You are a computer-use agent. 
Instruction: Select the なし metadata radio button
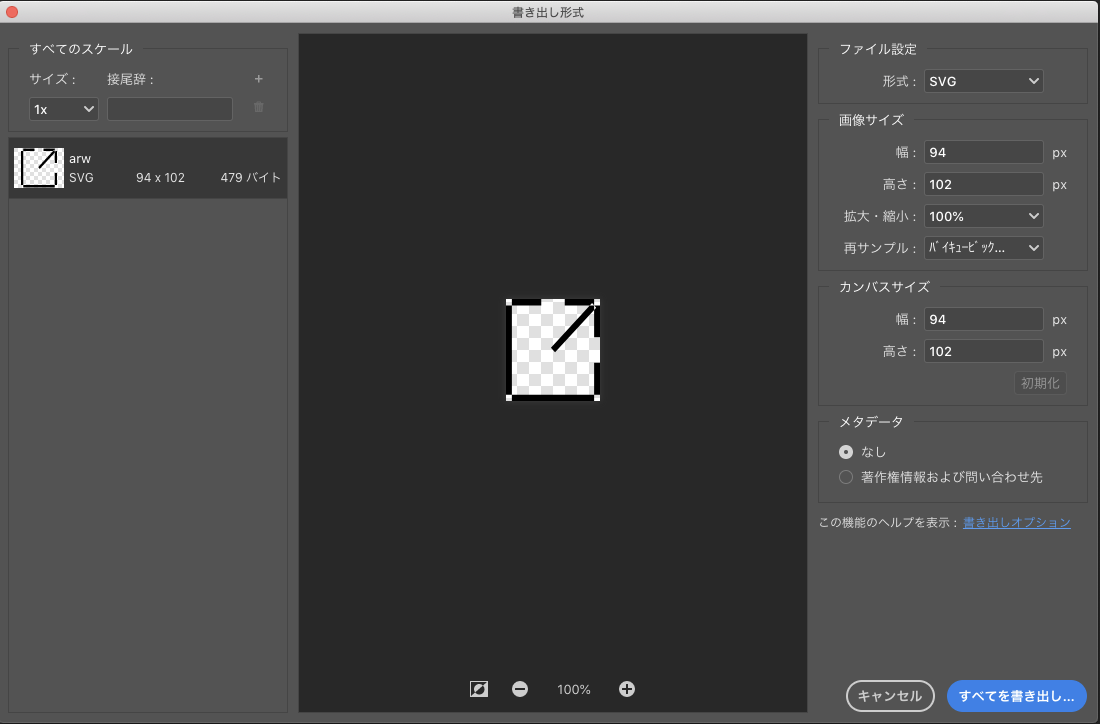pyautogui.click(x=845, y=451)
